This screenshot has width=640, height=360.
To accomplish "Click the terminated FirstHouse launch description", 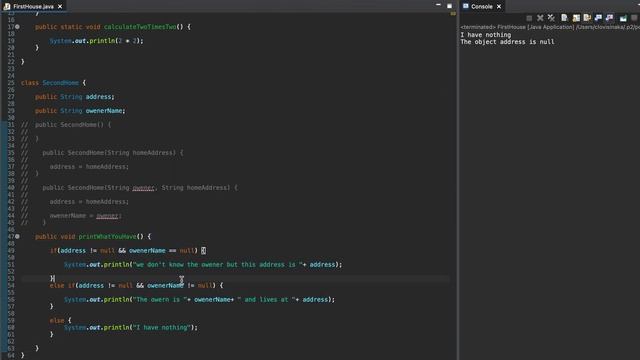I will 550,27.
